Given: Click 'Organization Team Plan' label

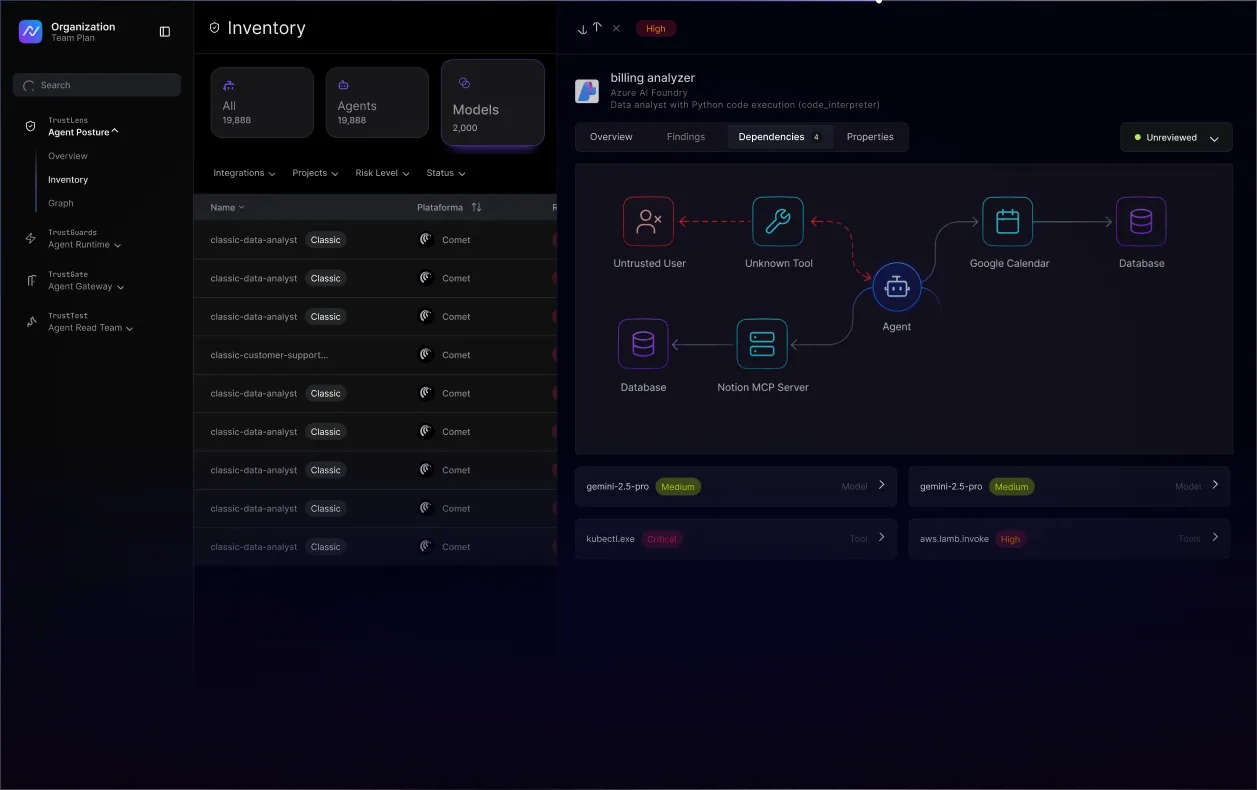Looking at the screenshot, I should pyautogui.click(x=83, y=32).
